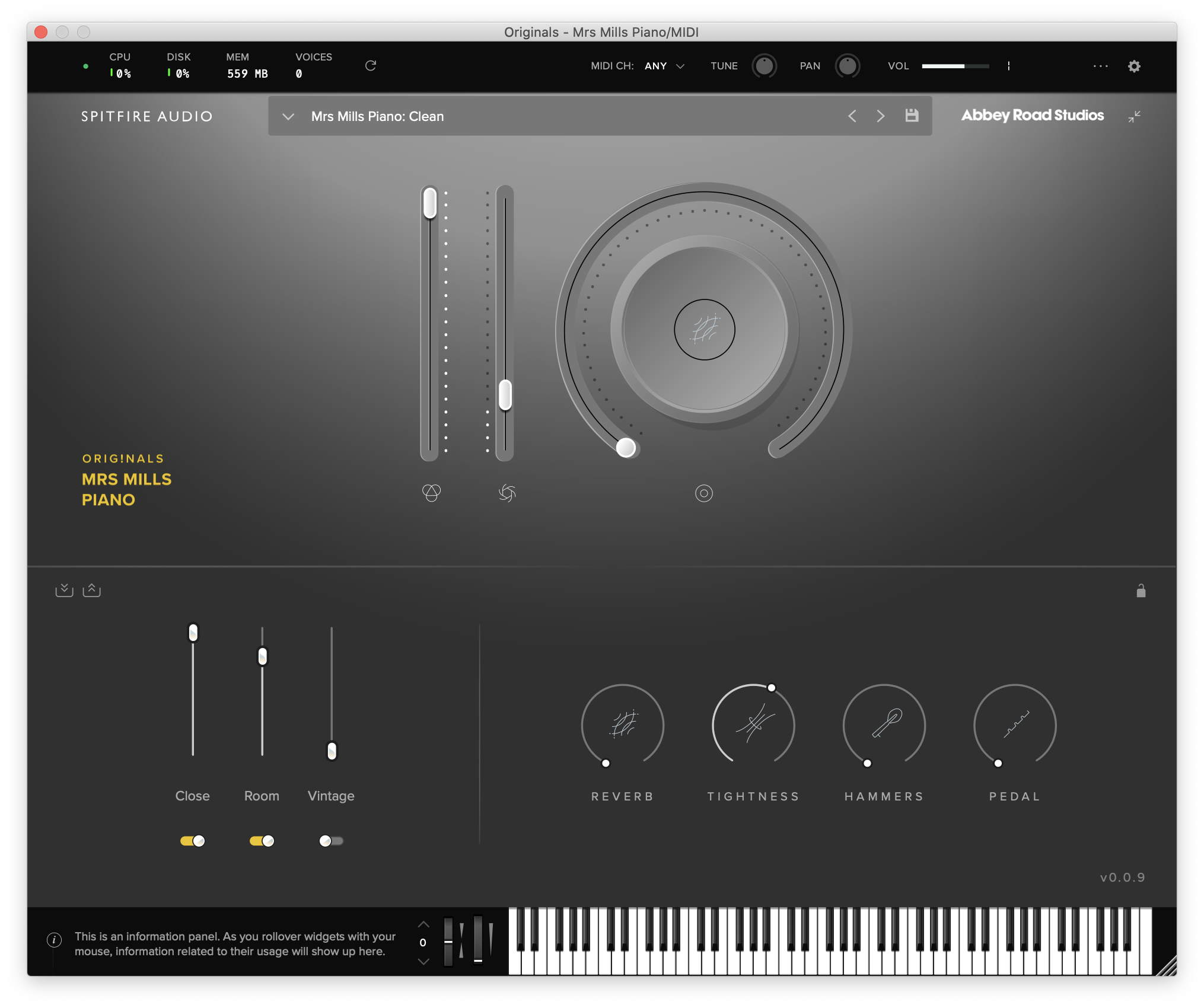Click the settings gear icon

pyautogui.click(x=1133, y=66)
